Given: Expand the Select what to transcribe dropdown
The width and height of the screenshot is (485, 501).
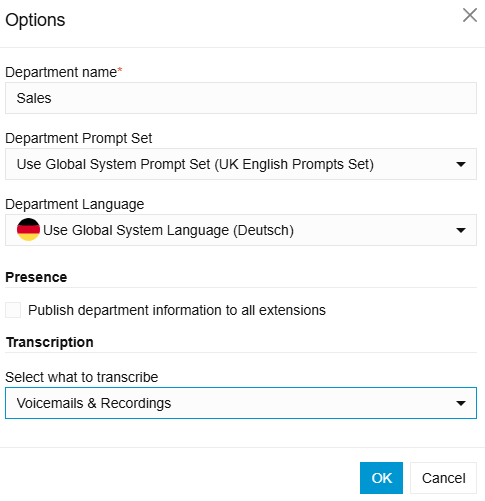Looking at the screenshot, I should coord(241,403).
